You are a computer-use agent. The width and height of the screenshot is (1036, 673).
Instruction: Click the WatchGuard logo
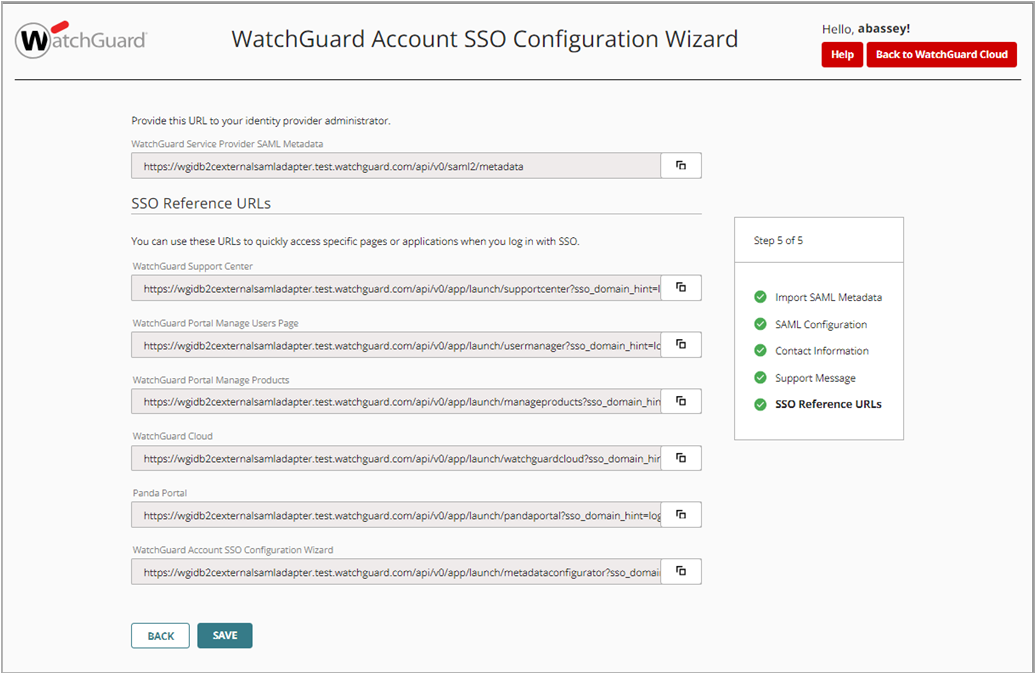[x=82, y=40]
